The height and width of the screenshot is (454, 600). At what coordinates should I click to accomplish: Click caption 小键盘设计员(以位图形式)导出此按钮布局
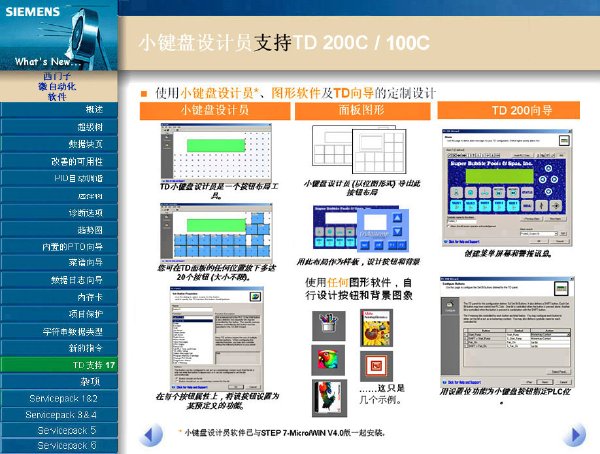(x=362, y=188)
